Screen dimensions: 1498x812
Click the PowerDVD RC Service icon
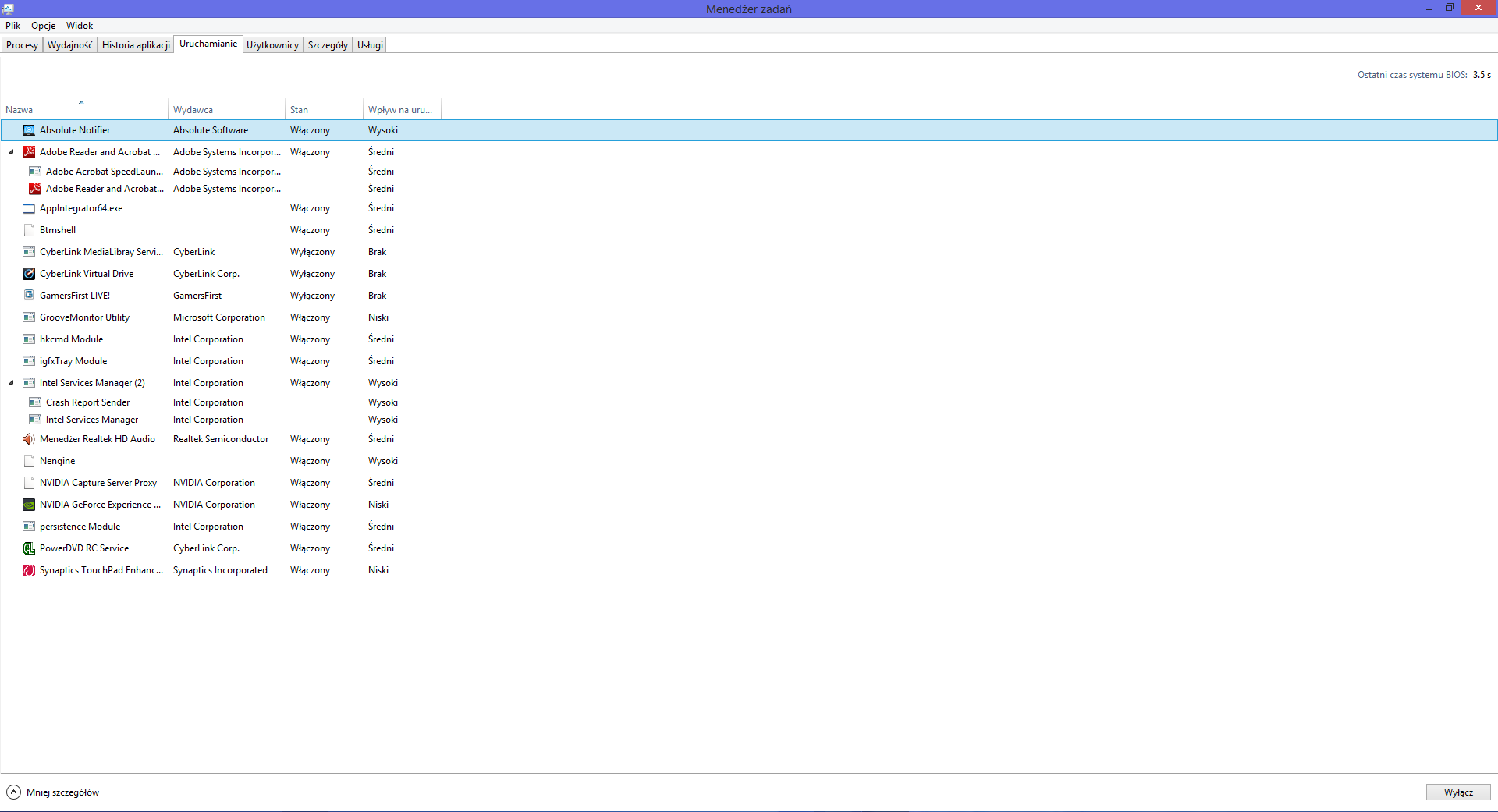pos(29,548)
